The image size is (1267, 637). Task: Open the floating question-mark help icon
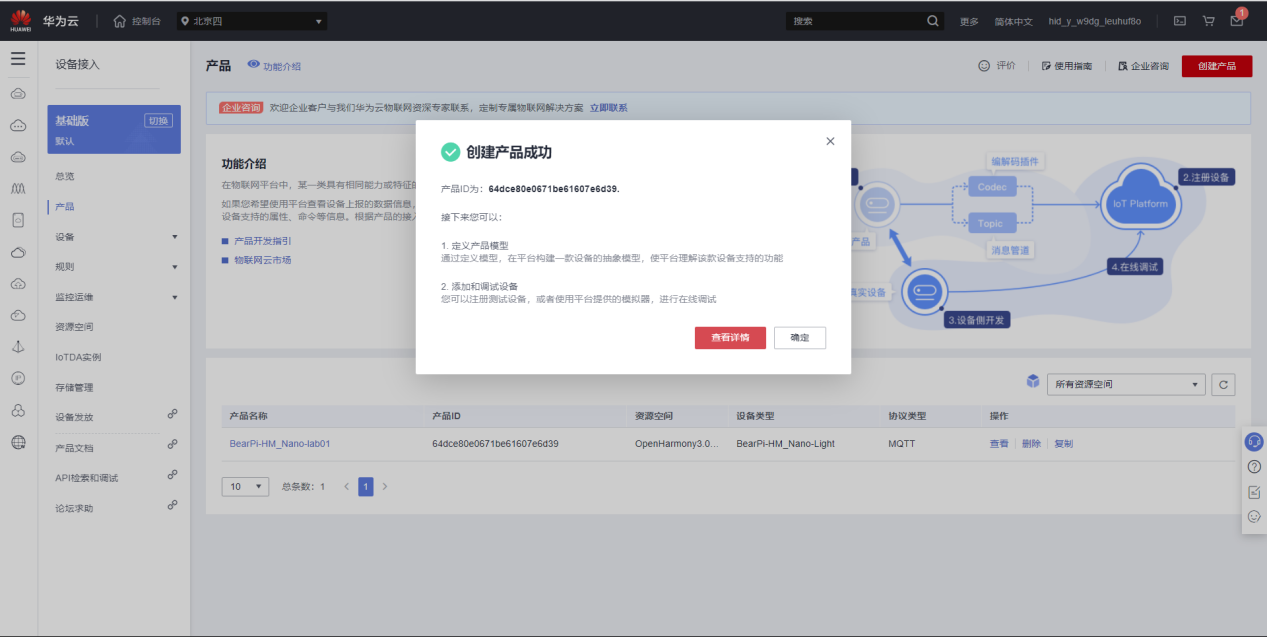[x=1254, y=467]
